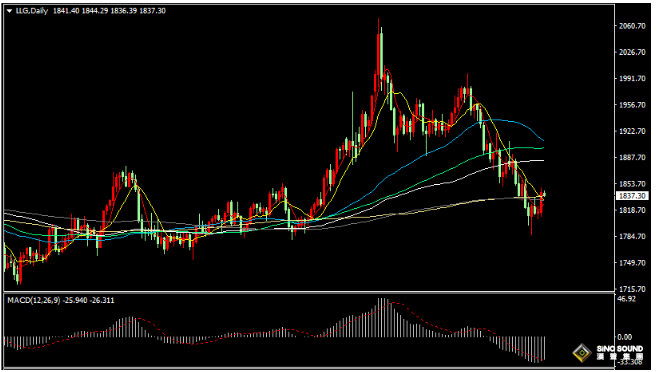
Task: Click the 1922.70 price axis label
Action: (632, 132)
